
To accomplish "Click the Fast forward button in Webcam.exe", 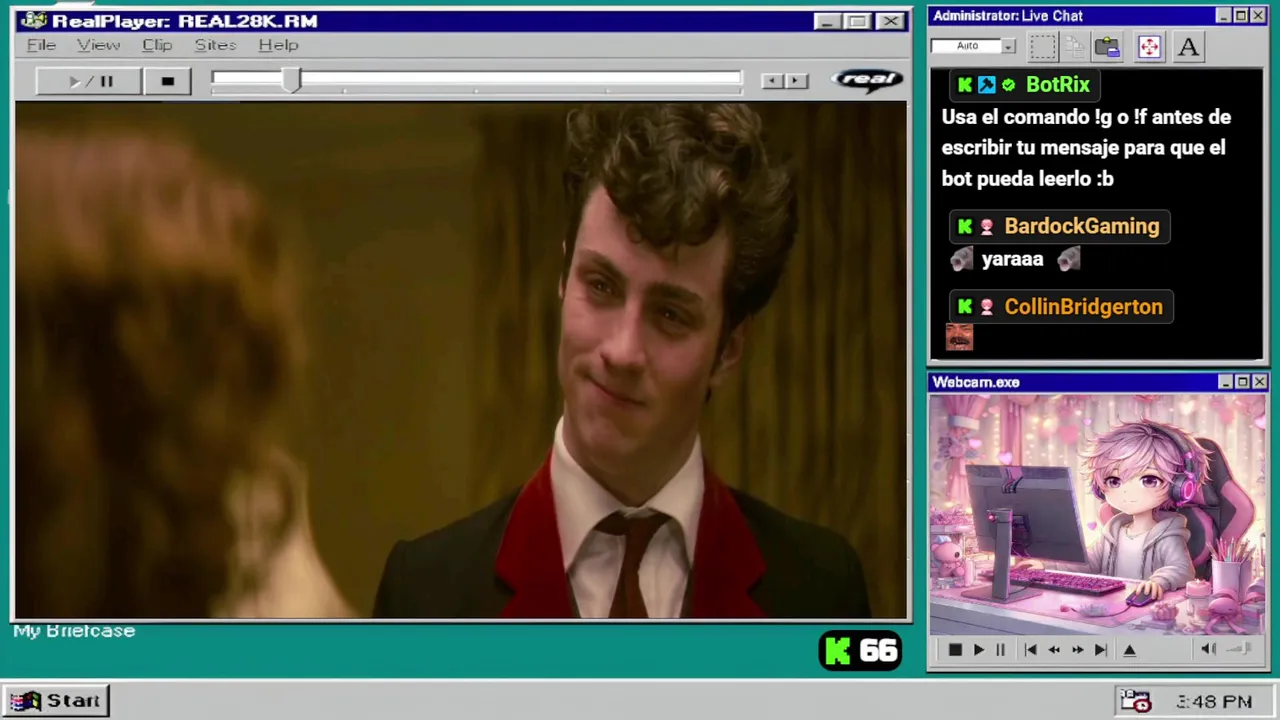I will pos(1077,650).
